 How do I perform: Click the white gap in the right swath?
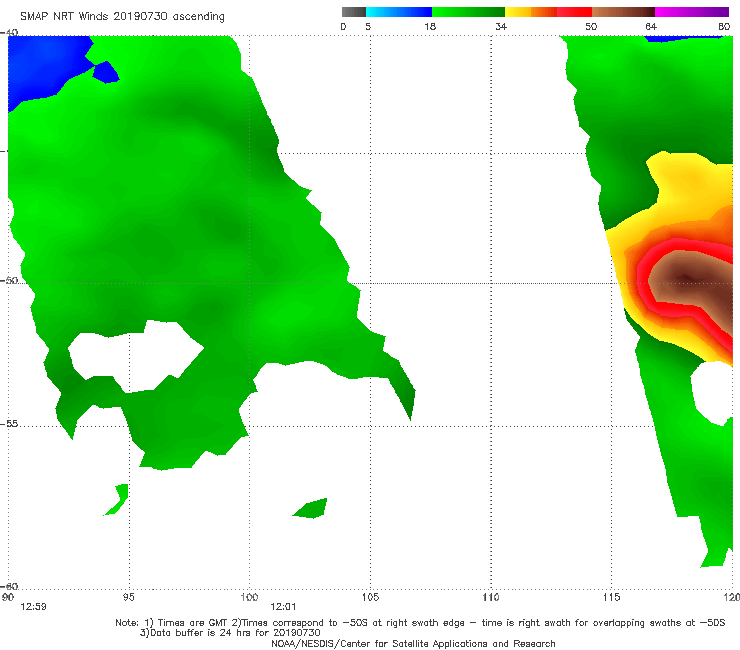point(714,393)
